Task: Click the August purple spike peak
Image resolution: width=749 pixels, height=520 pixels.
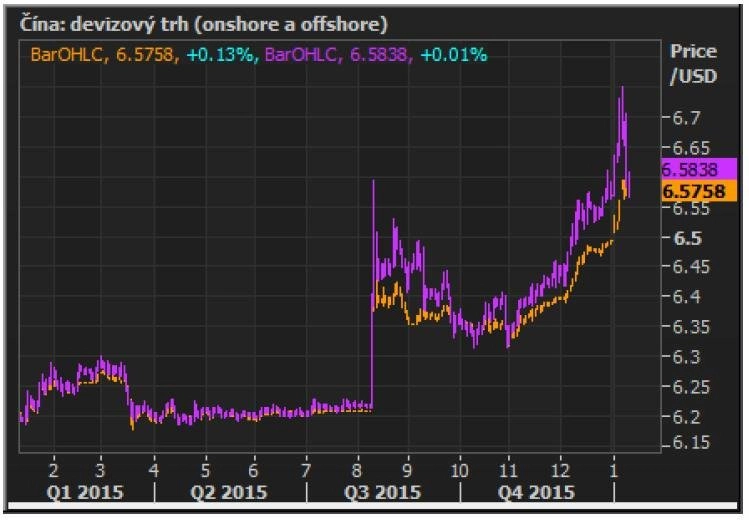Action: pyautogui.click(x=373, y=181)
